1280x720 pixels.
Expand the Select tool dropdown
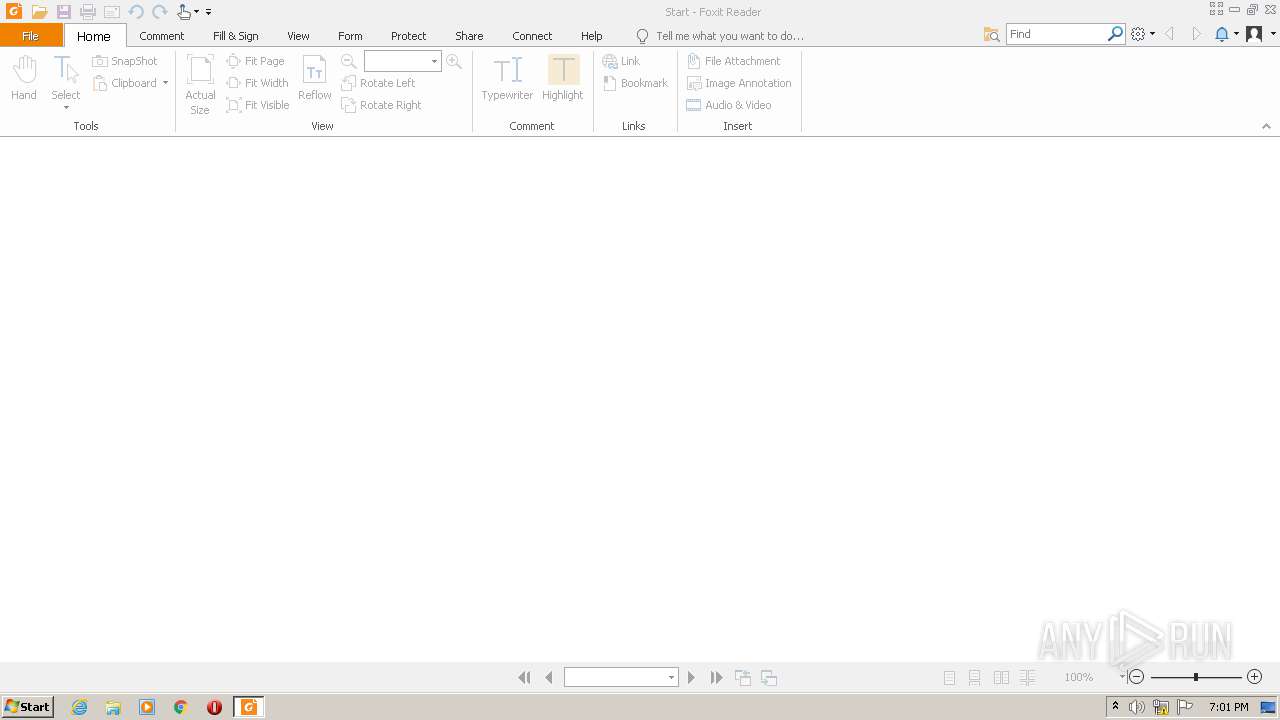coord(66,107)
